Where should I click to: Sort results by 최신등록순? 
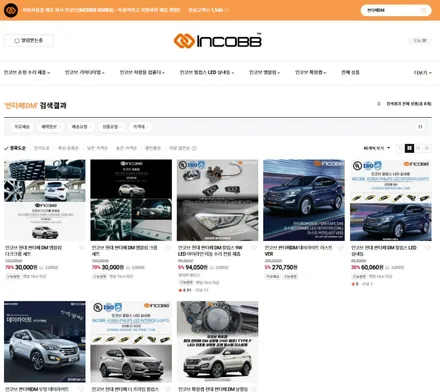tap(68, 148)
